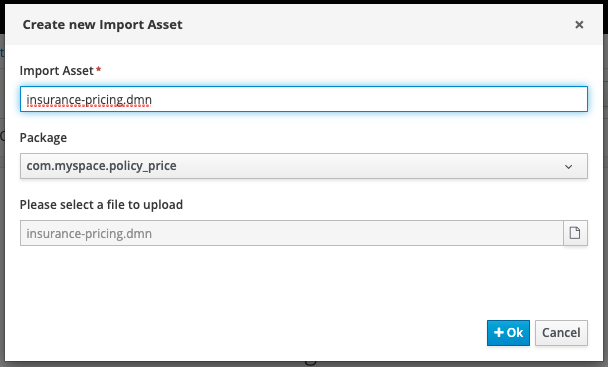This screenshot has height=367, width=608.
Task: Click the greyed insurance-pricing.dmn upload filename
Action: tap(89, 234)
